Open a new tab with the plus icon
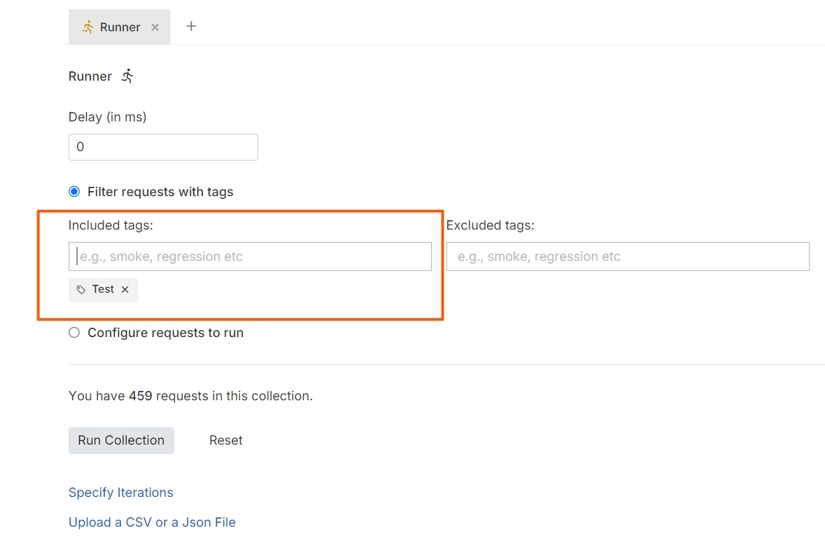 click(x=191, y=26)
